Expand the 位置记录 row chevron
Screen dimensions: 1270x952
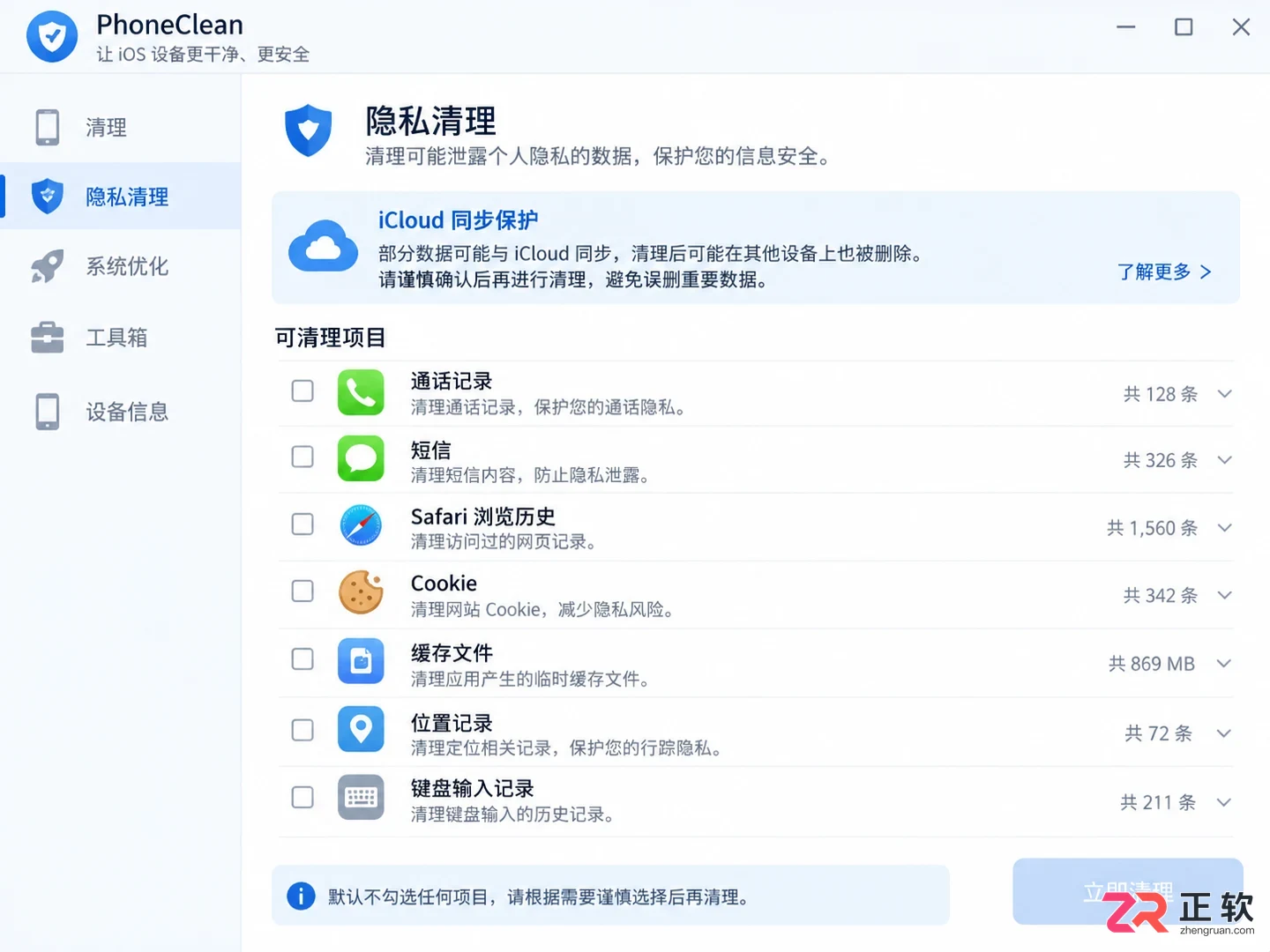tap(1224, 733)
